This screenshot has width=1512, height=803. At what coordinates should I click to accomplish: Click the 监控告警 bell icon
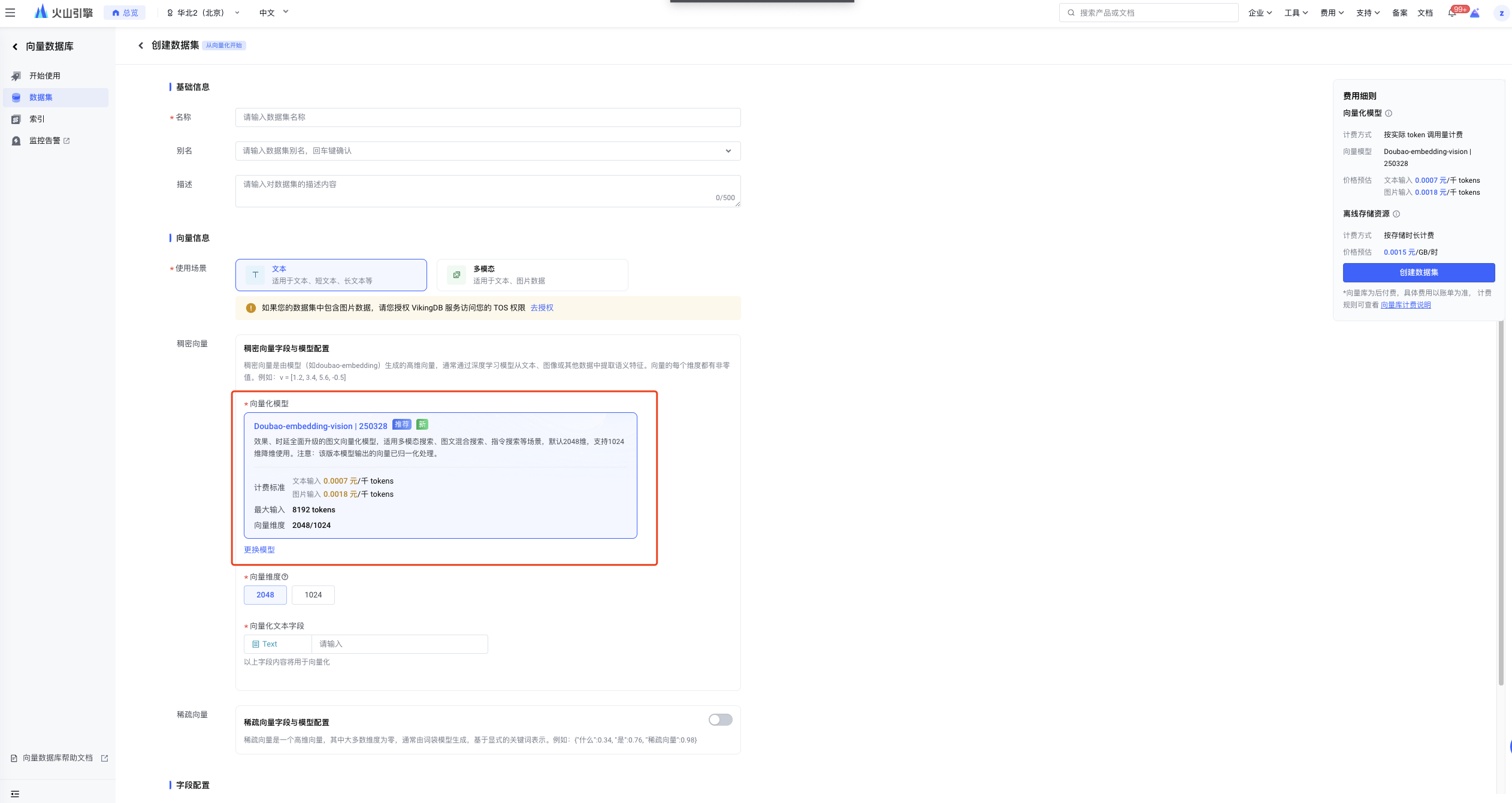tap(16, 141)
